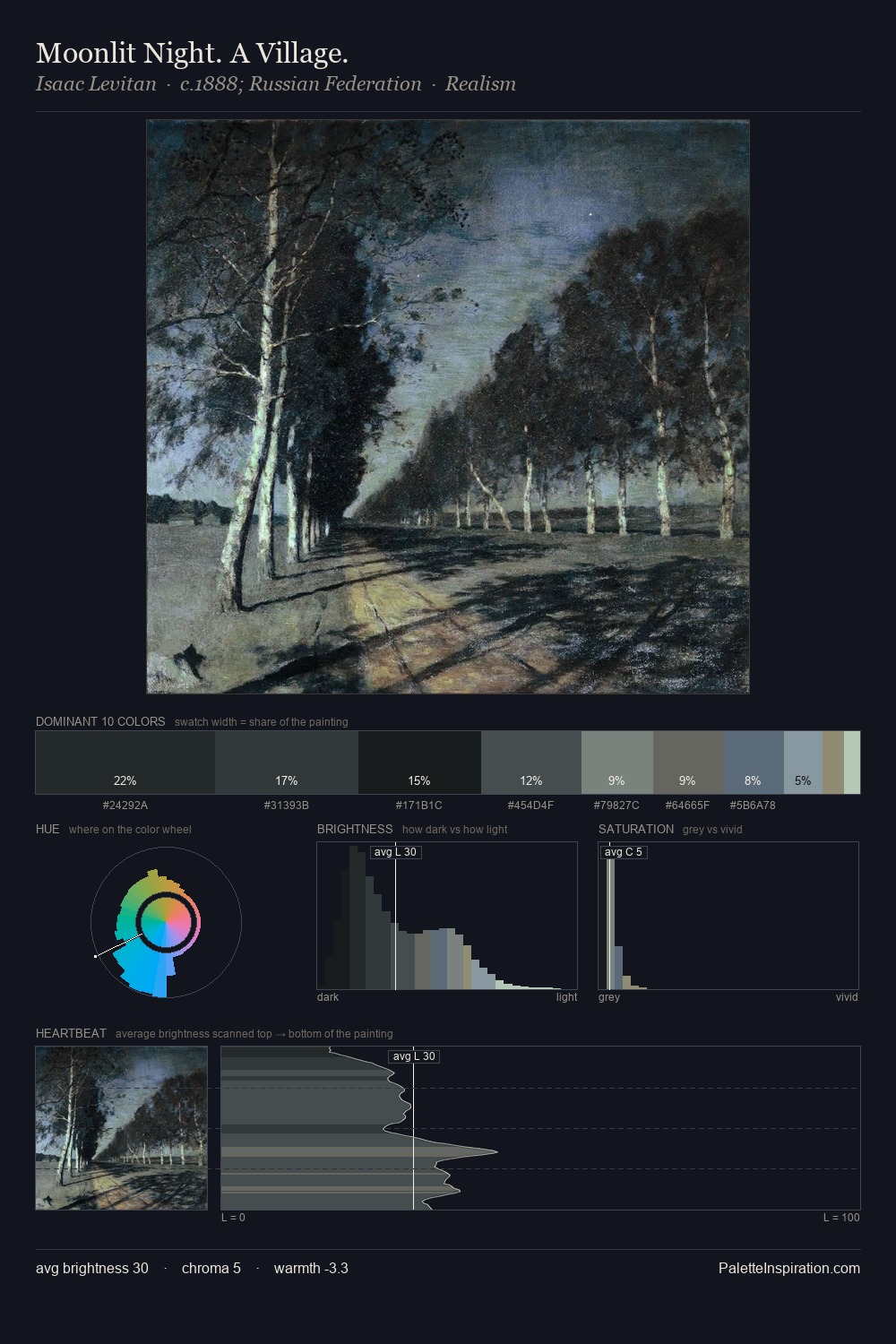The width and height of the screenshot is (896, 1344).
Task: Click the main painting image
Action: coord(448,407)
